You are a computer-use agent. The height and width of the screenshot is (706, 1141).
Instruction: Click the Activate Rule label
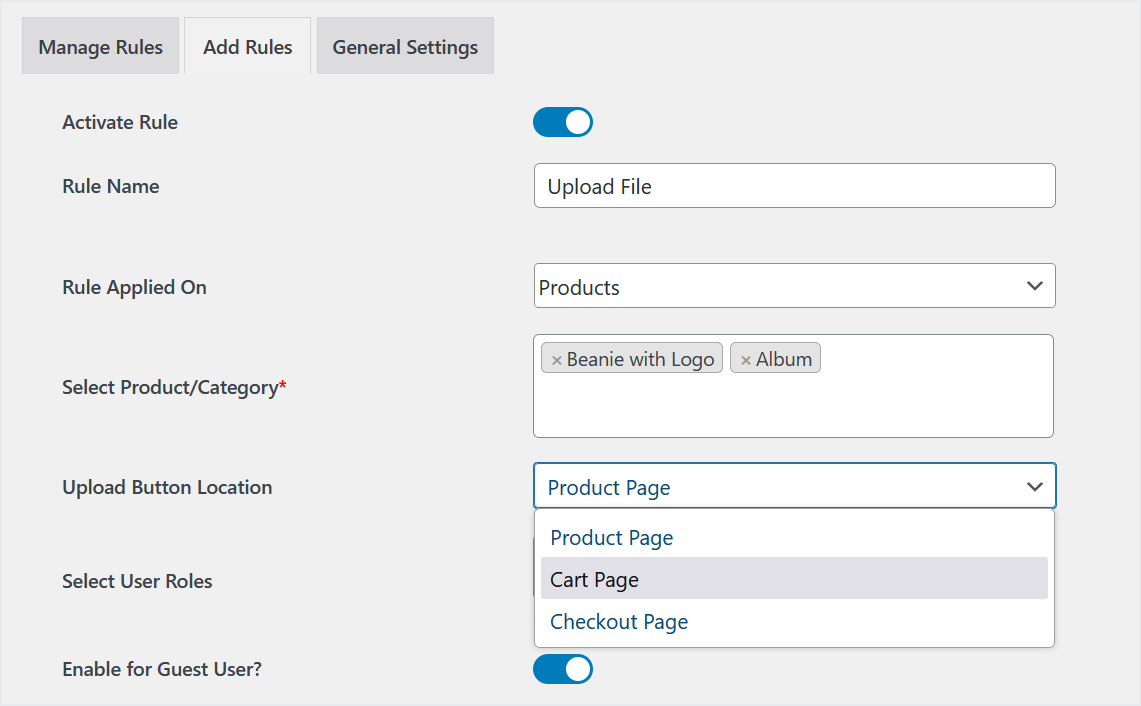(120, 122)
